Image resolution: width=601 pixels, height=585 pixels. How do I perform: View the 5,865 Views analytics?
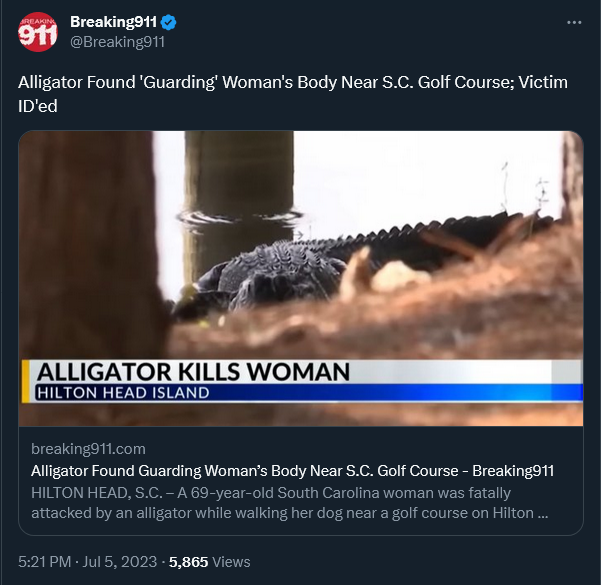tap(210, 562)
